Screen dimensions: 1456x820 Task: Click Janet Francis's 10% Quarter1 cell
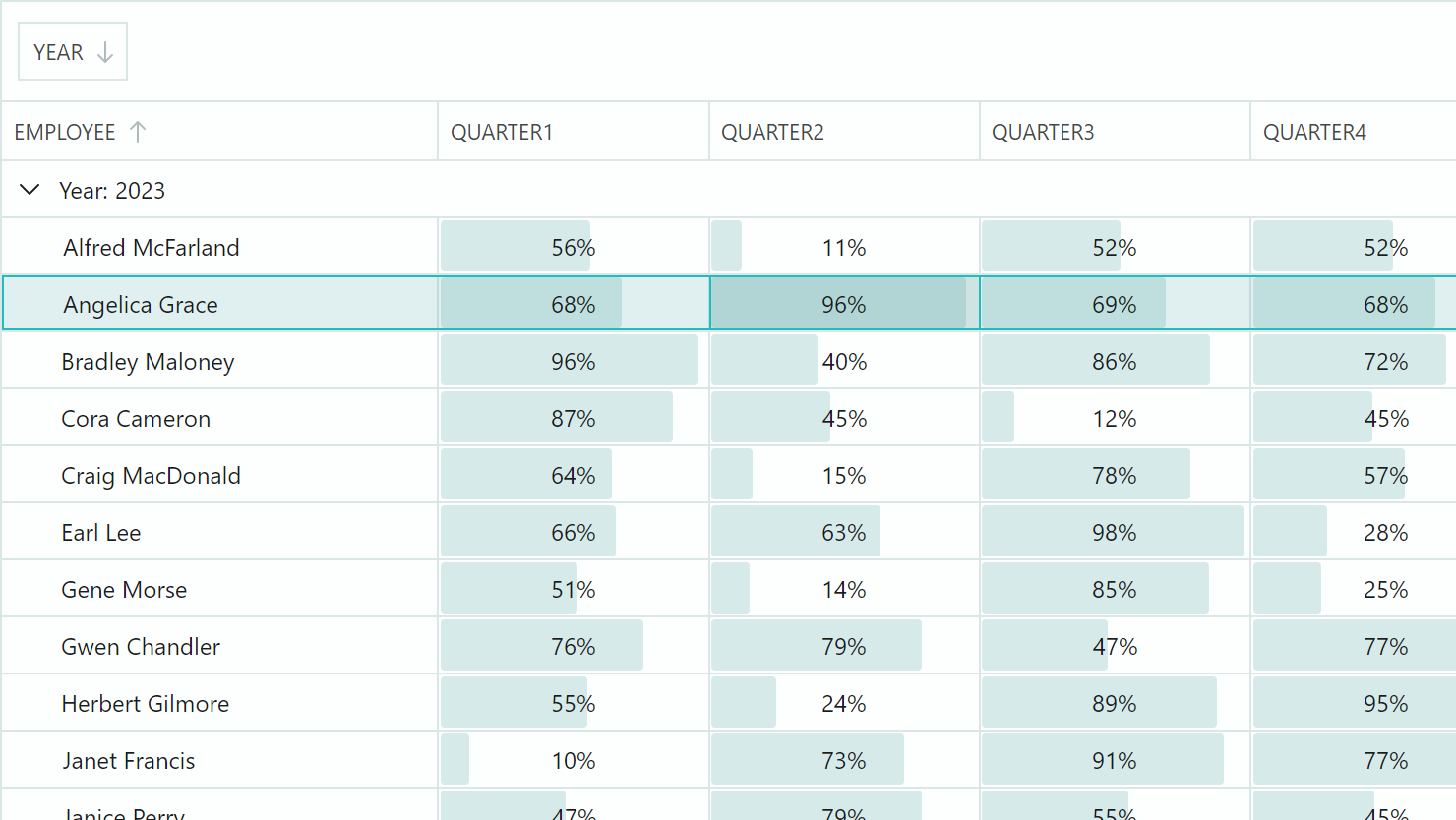[573, 761]
